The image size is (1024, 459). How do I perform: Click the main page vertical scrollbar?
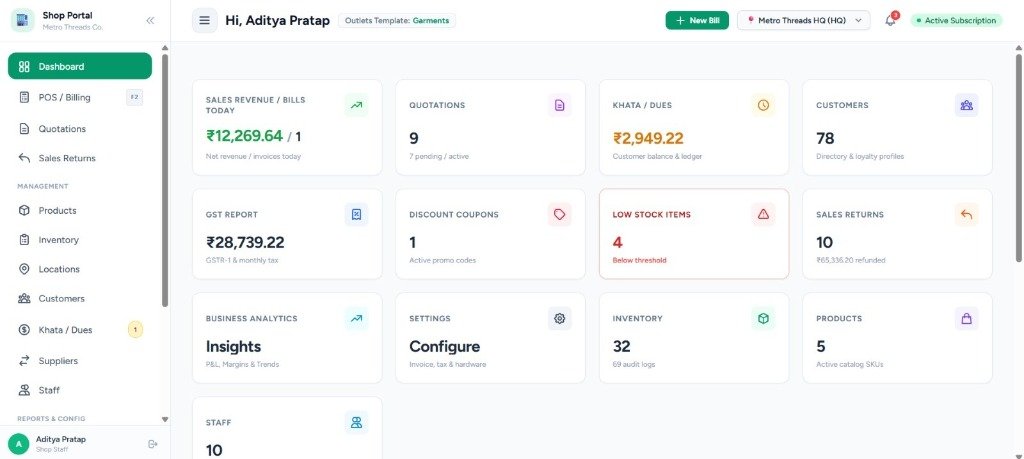point(1020,157)
